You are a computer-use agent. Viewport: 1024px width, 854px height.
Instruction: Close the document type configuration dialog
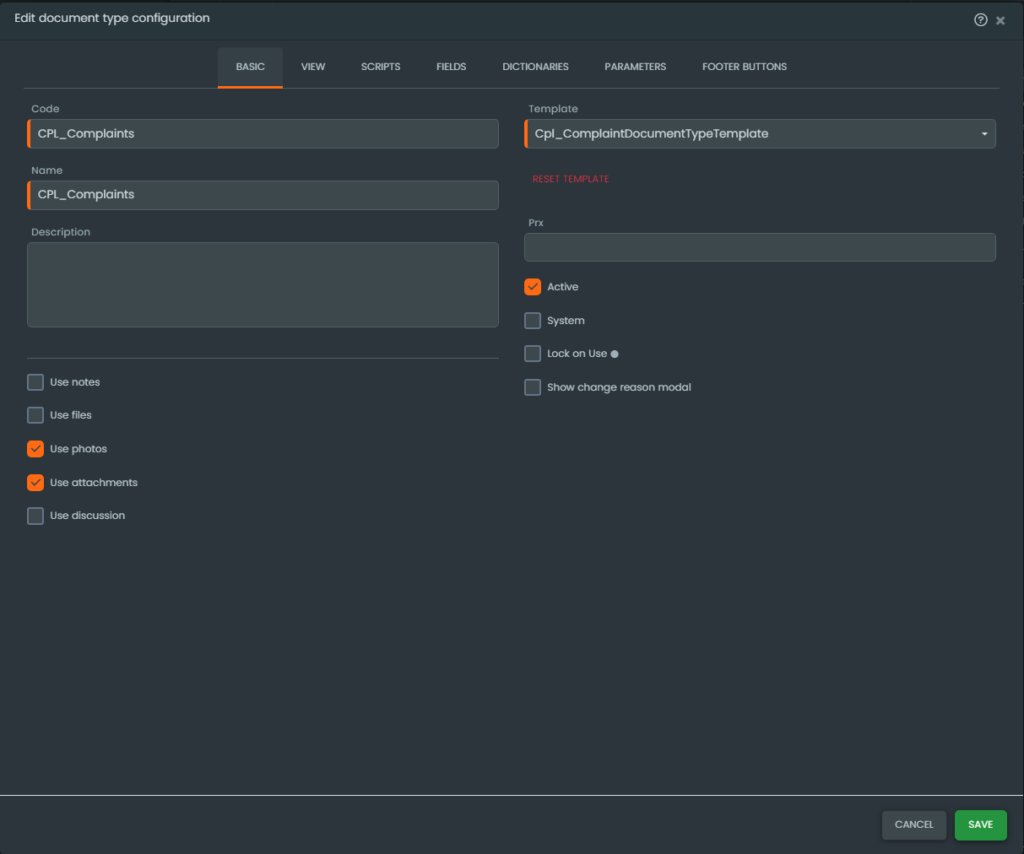pyautogui.click(x=1000, y=20)
